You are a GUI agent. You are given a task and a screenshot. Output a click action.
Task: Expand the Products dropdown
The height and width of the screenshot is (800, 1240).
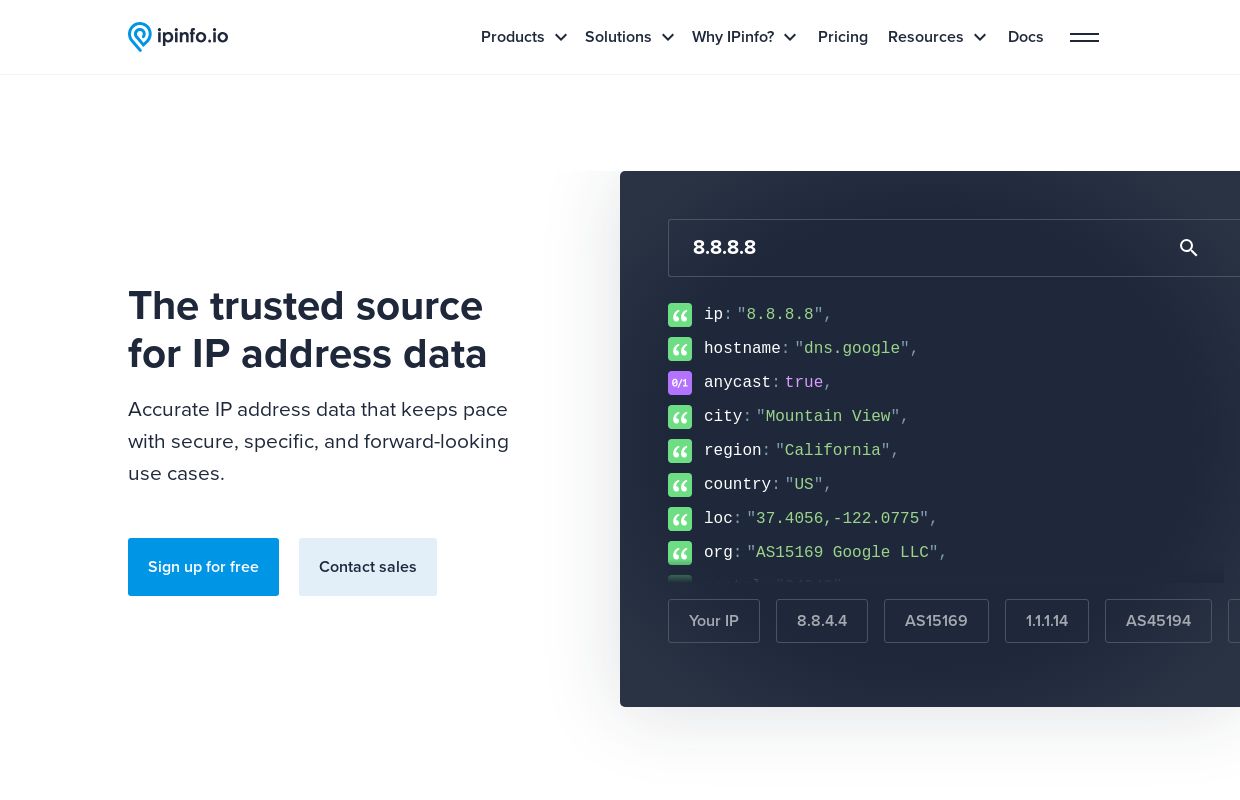point(523,37)
